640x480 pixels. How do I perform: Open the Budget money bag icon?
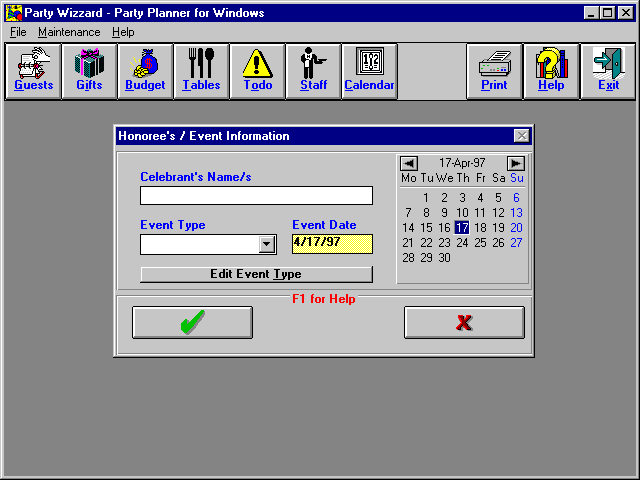click(x=145, y=71)
